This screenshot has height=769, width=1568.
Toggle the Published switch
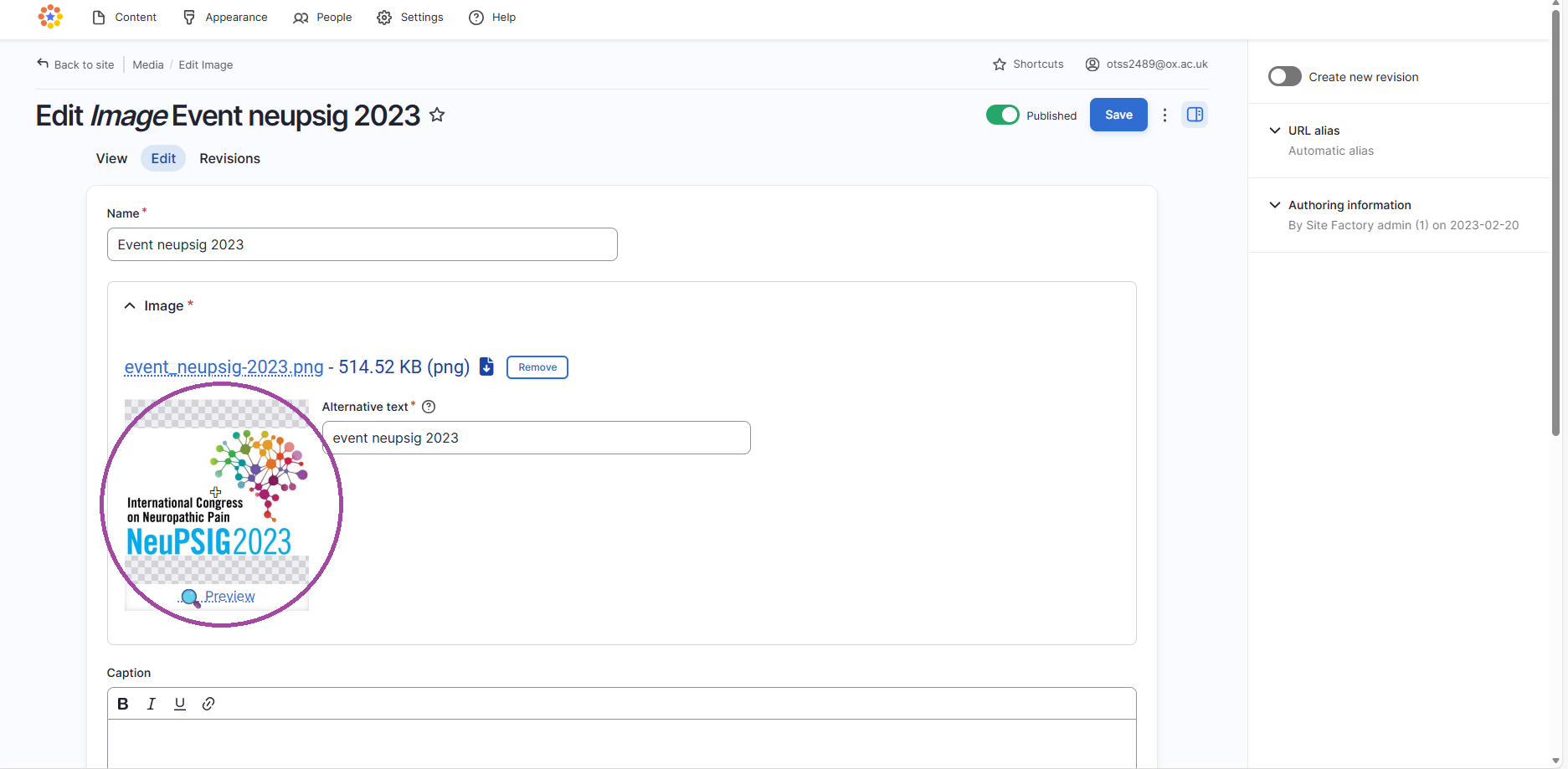(x=1002, y=115)
